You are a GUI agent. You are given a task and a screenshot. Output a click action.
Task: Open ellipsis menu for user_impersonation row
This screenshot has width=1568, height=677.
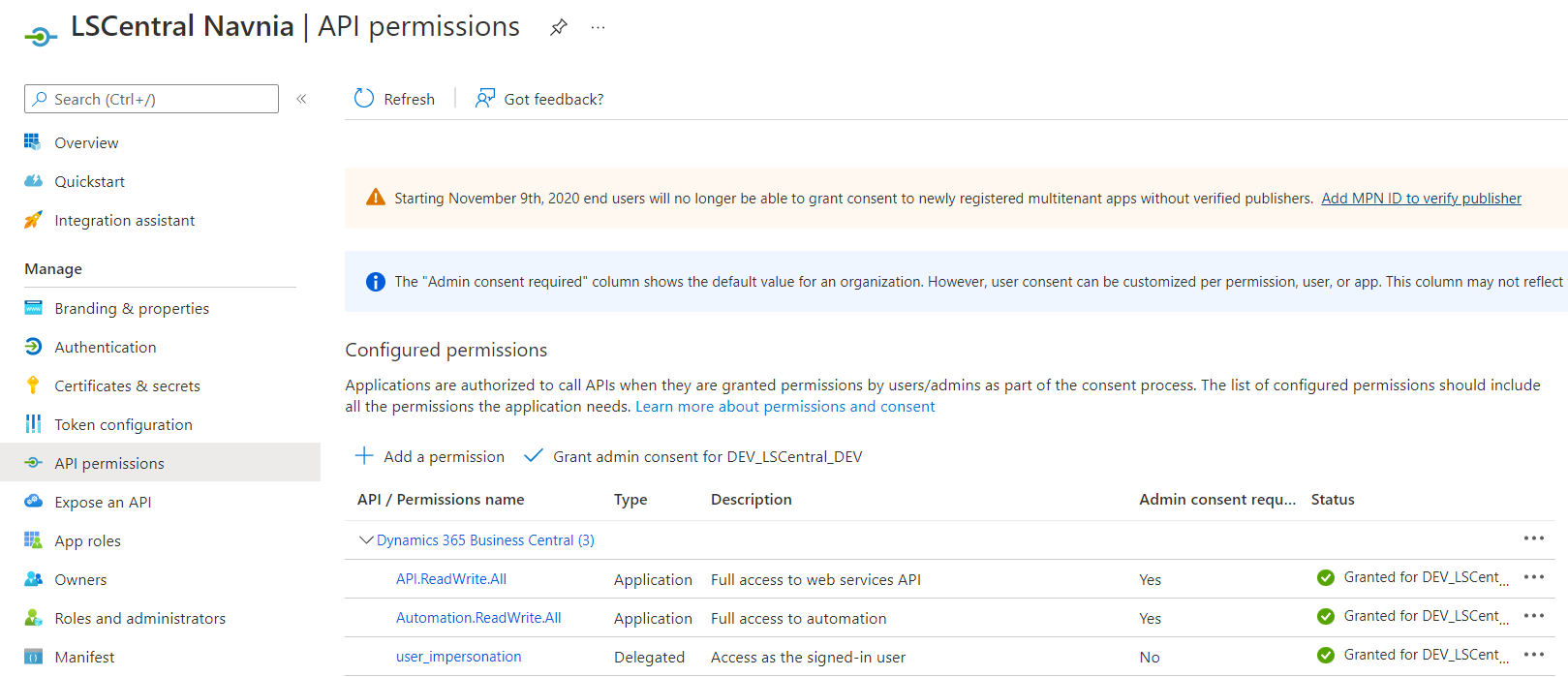pyautogui.click(x=1533, y=655)
